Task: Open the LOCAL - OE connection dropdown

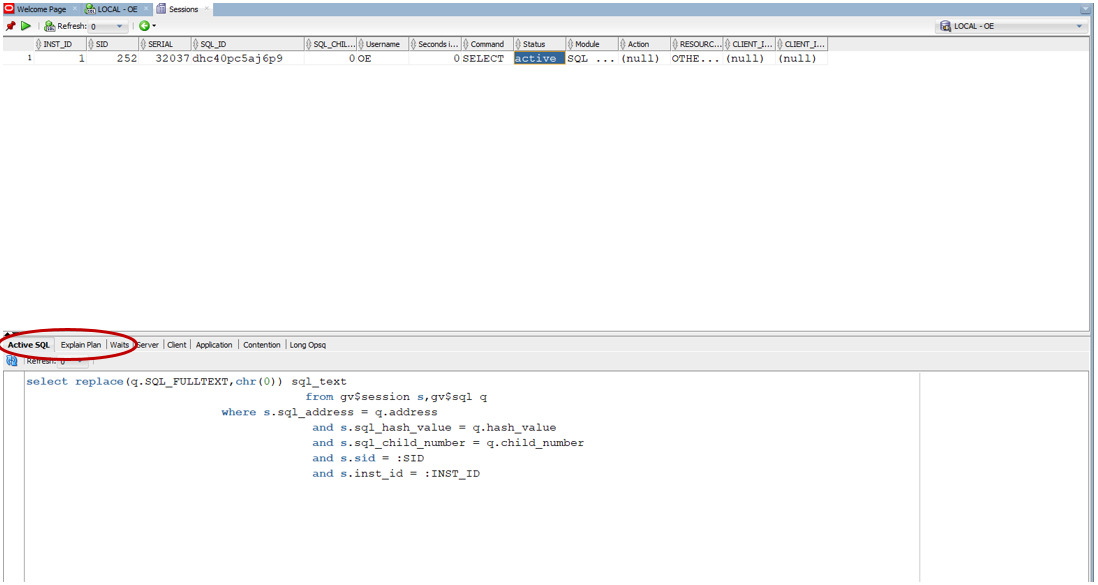Action: pos(1012,26)
